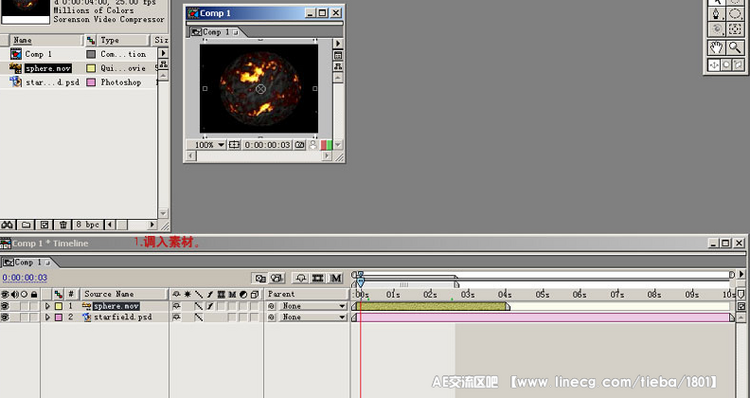Image resolution: width=750 pixels, height=398 pixels.
Task: Click the trash Delete icon in Project panel
Action: pyautogui.click(x=63, y=224)
